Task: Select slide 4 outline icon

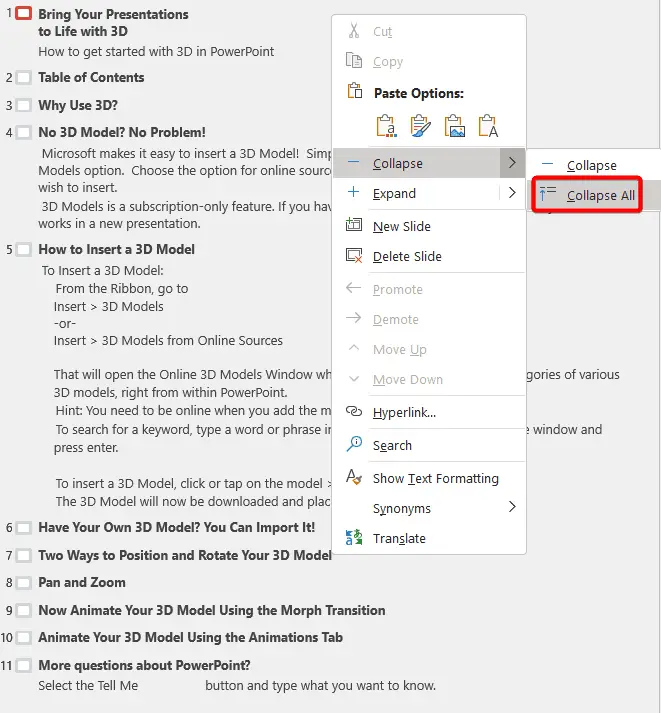Action: 23,132
